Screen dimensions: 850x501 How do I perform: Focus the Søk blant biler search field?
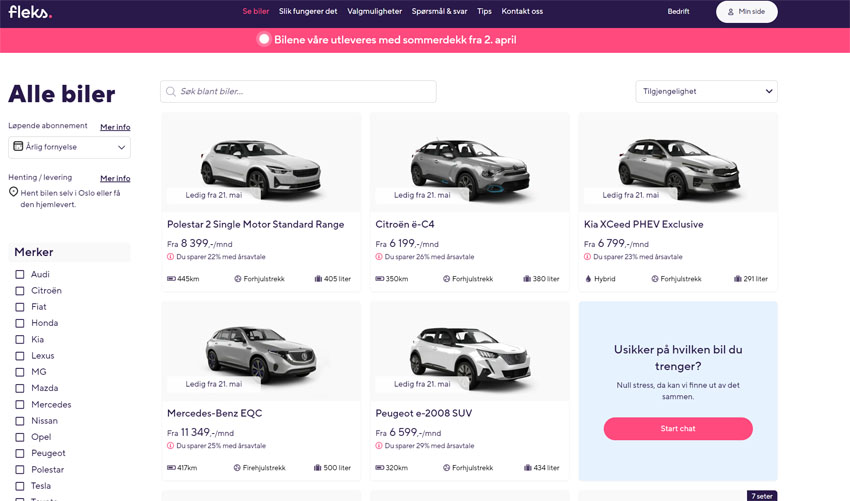(x=300, y=92)
